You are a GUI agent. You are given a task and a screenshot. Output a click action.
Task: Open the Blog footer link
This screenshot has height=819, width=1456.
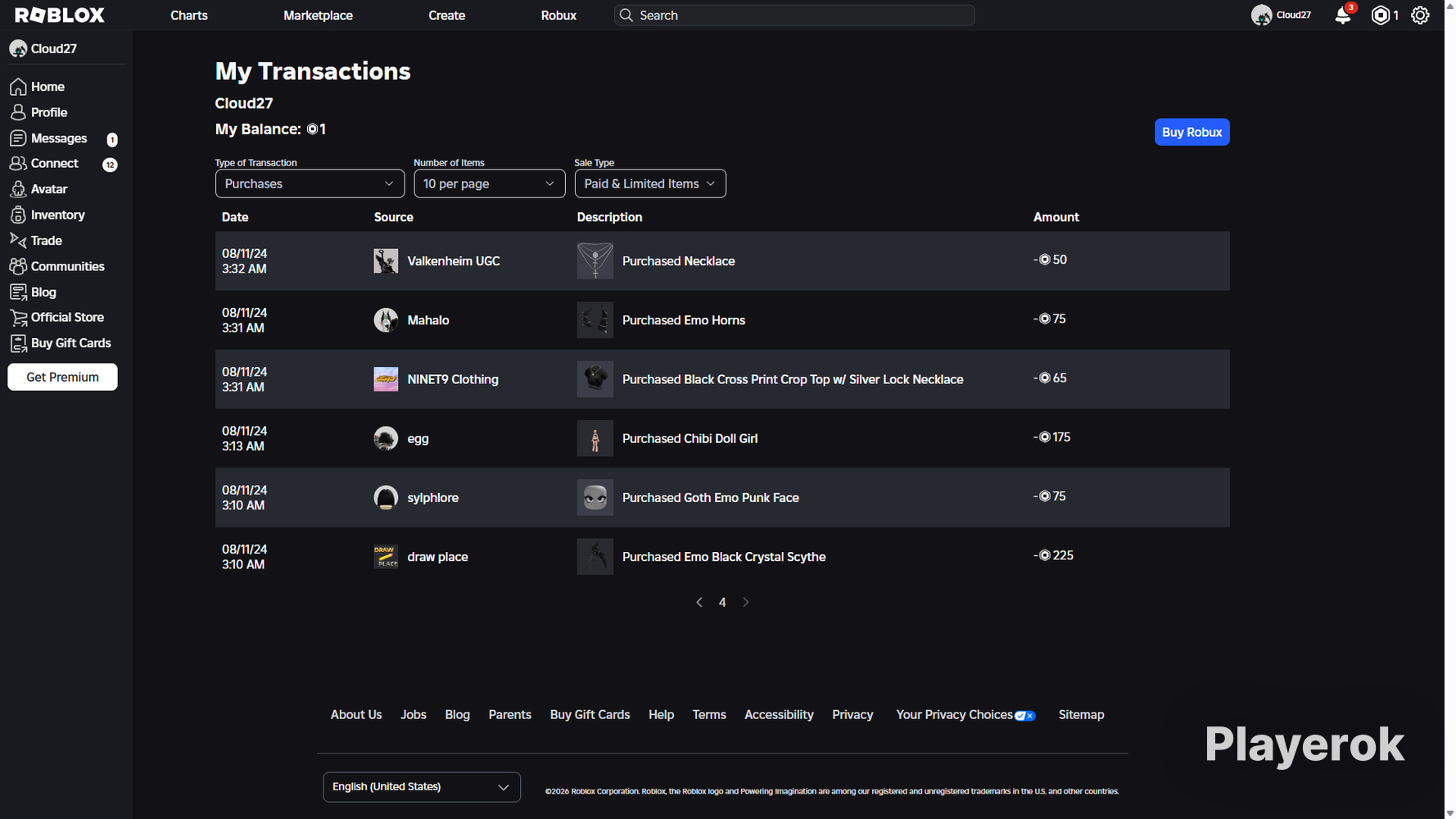(458, 715)
